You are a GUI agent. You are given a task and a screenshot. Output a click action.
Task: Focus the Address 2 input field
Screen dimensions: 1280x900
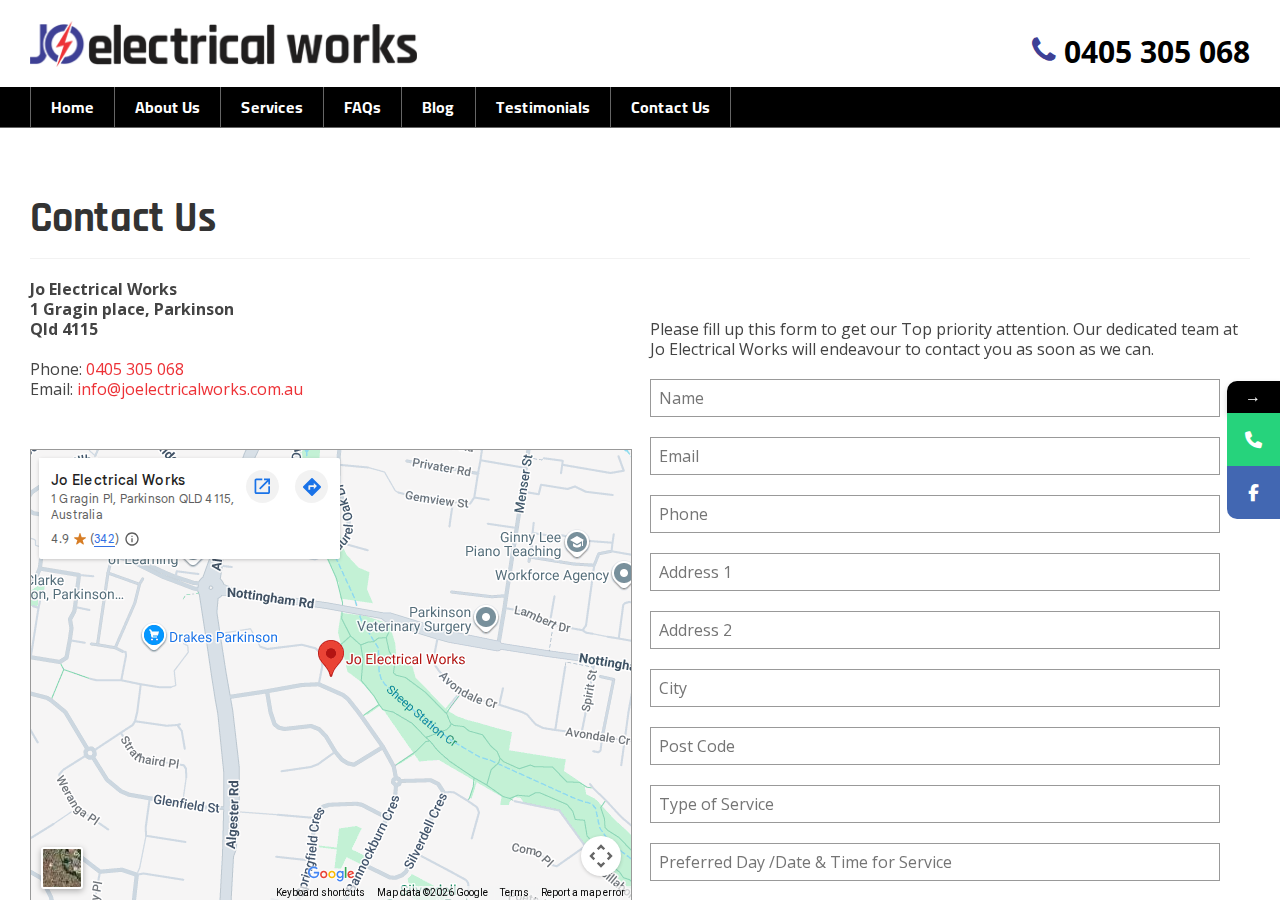935,630
